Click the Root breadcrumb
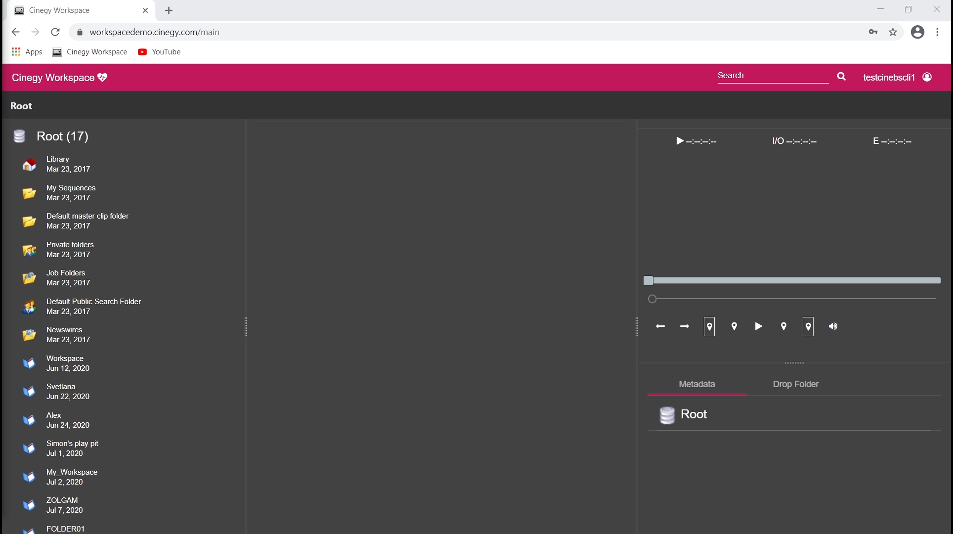Viewport: 953px width, 534px height. click(21, 106)
